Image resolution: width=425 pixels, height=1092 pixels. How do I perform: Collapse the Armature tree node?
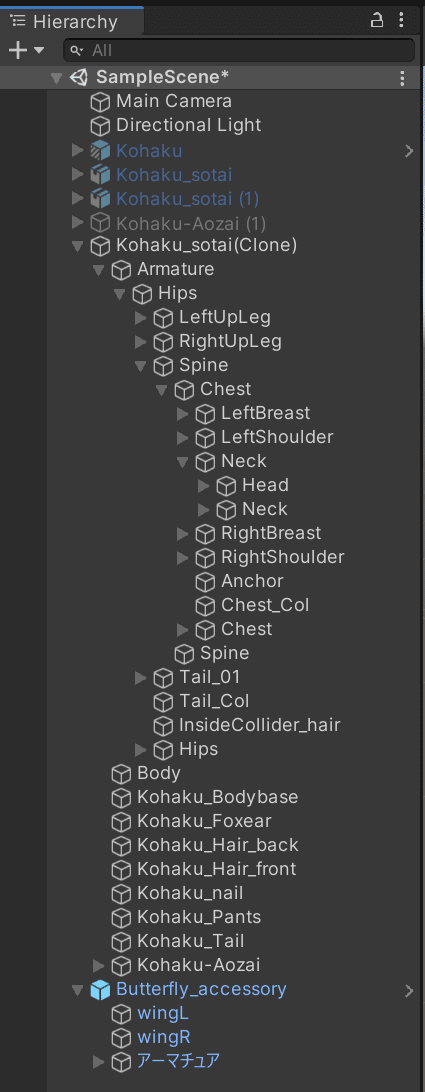[99, 270]
